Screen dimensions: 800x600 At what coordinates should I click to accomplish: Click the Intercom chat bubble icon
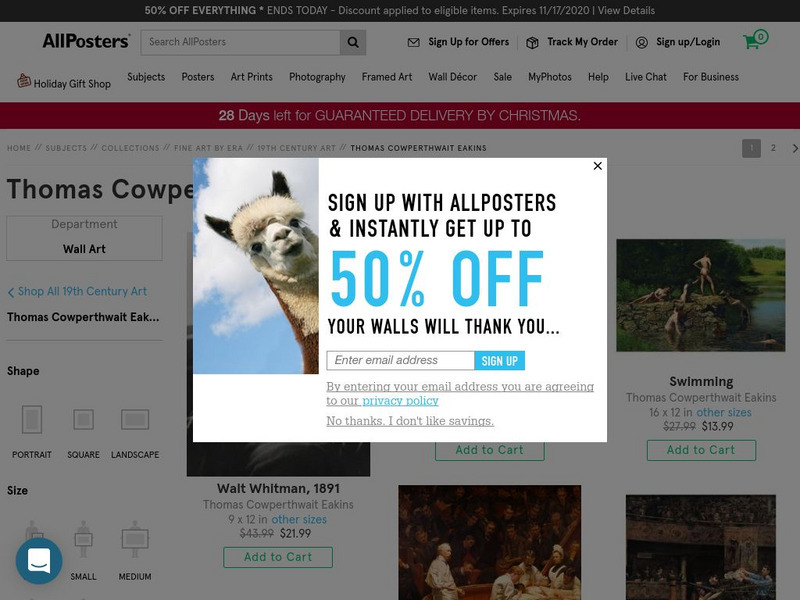click(39, 561)
